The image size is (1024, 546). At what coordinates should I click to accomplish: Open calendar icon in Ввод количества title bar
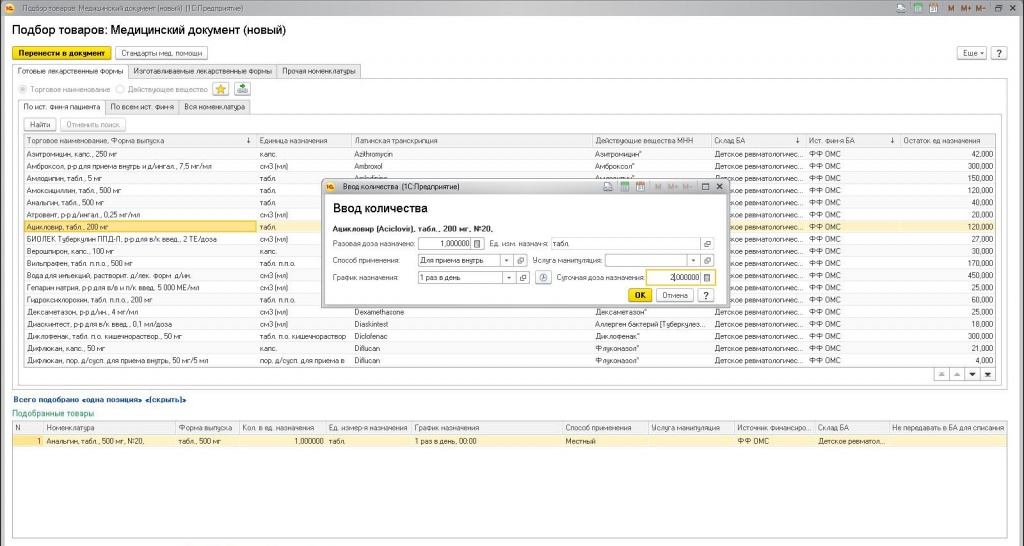640,187
